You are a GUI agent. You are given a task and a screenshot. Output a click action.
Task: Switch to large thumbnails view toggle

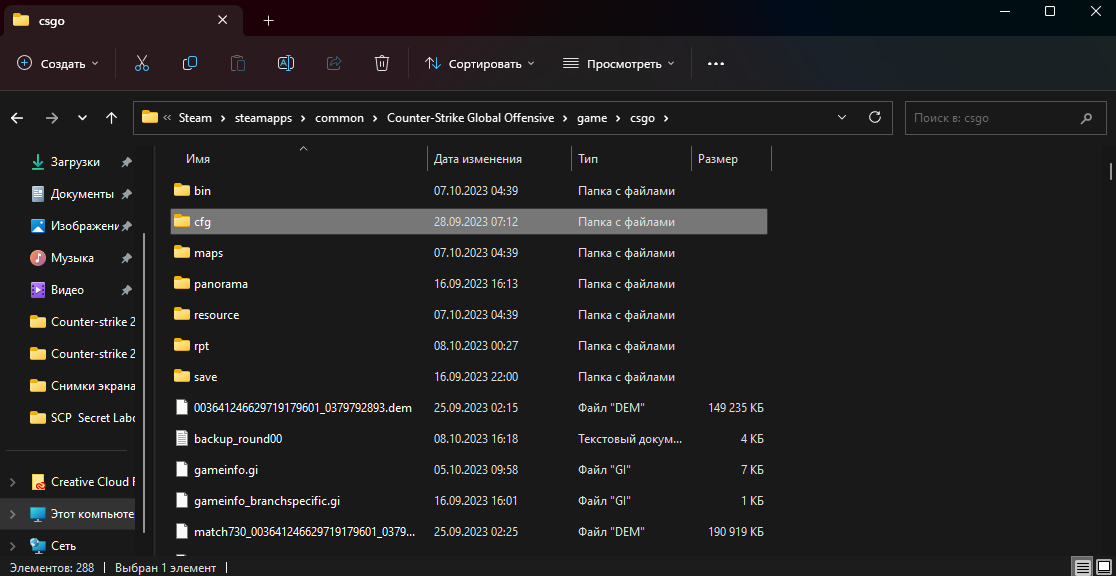tap(1102, 567)
